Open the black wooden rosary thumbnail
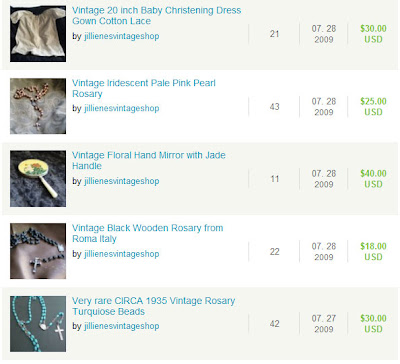 point(38,251)
